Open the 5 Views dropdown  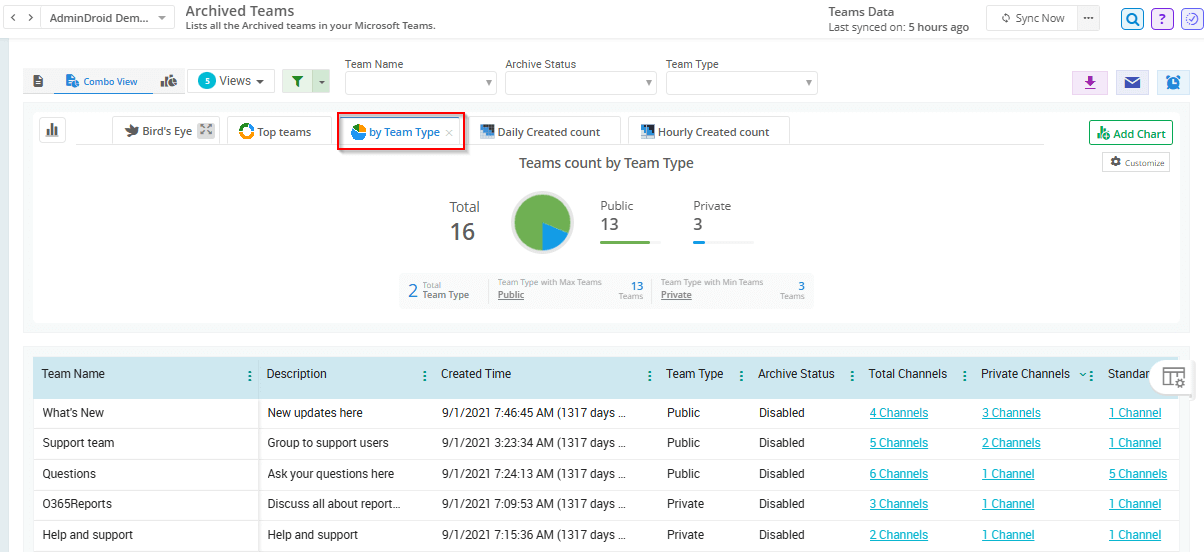coord(231,81)
